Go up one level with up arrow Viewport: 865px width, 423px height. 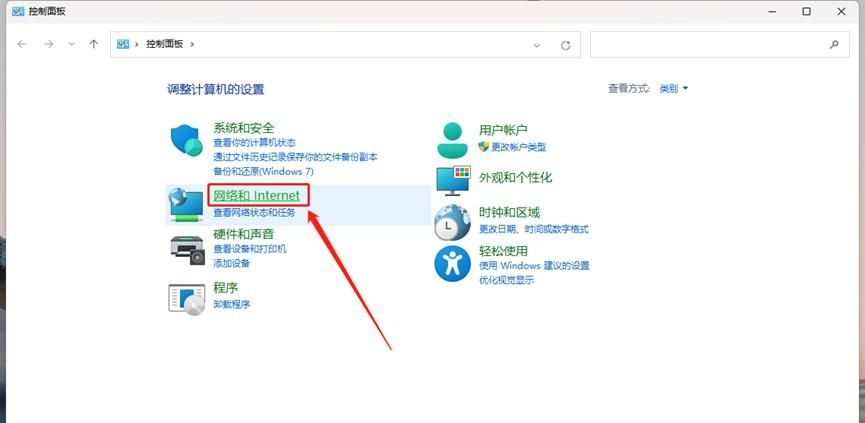[94, 44]
